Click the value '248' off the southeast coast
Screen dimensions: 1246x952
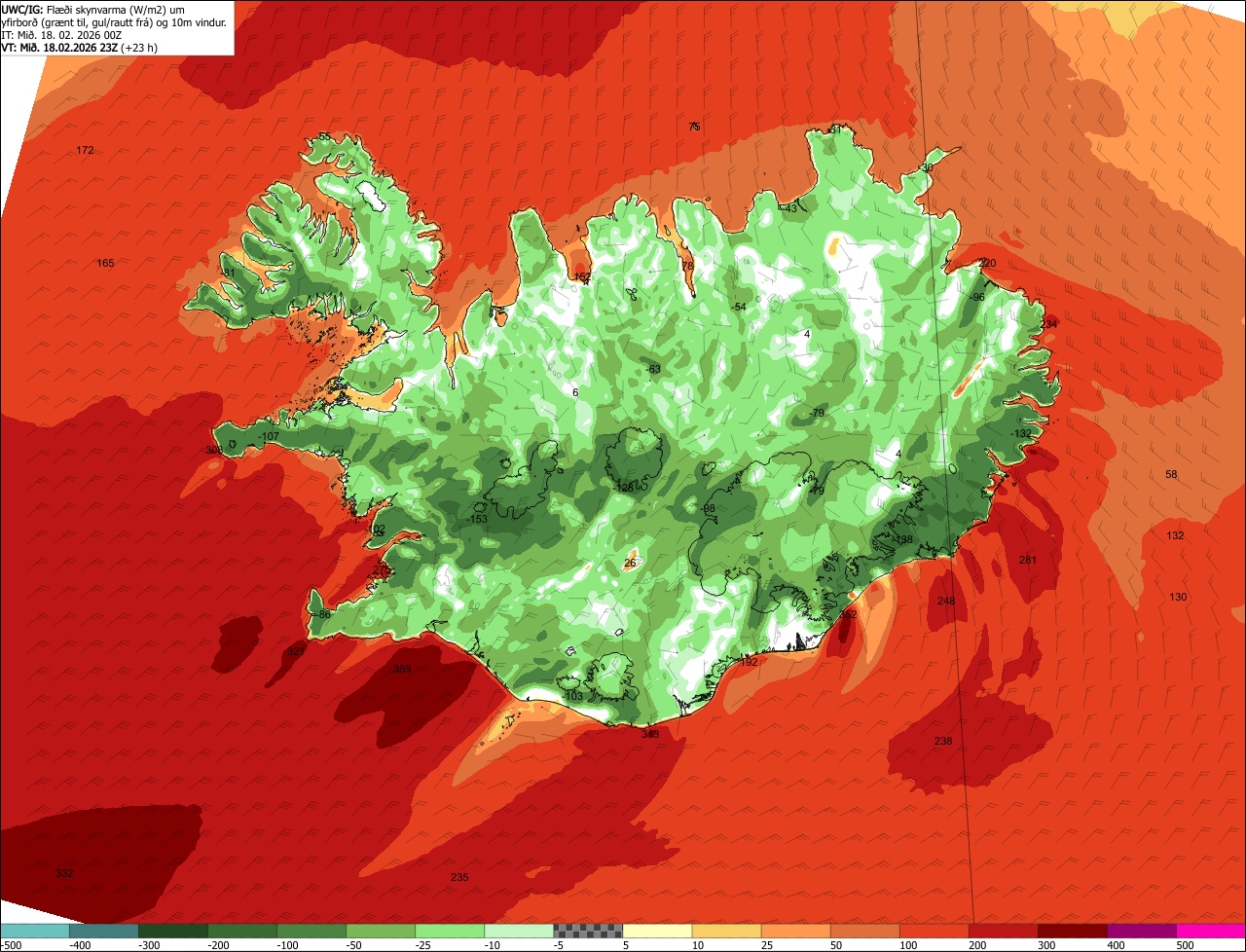946,602
